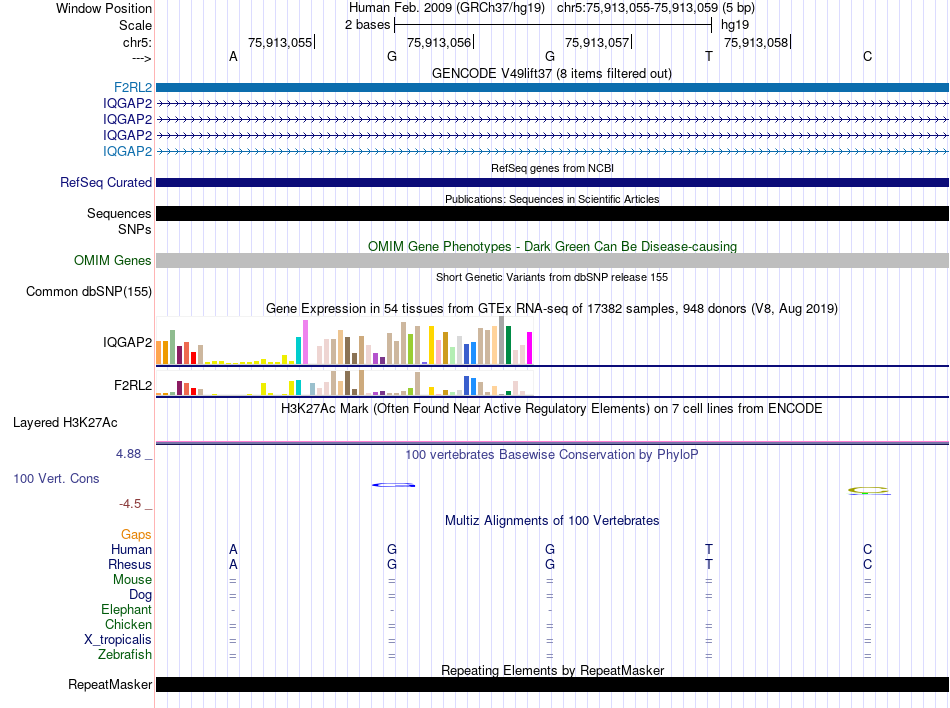Click position label 75,913,056
Screen dimensions: 950x708
click(x=439, y=43)
